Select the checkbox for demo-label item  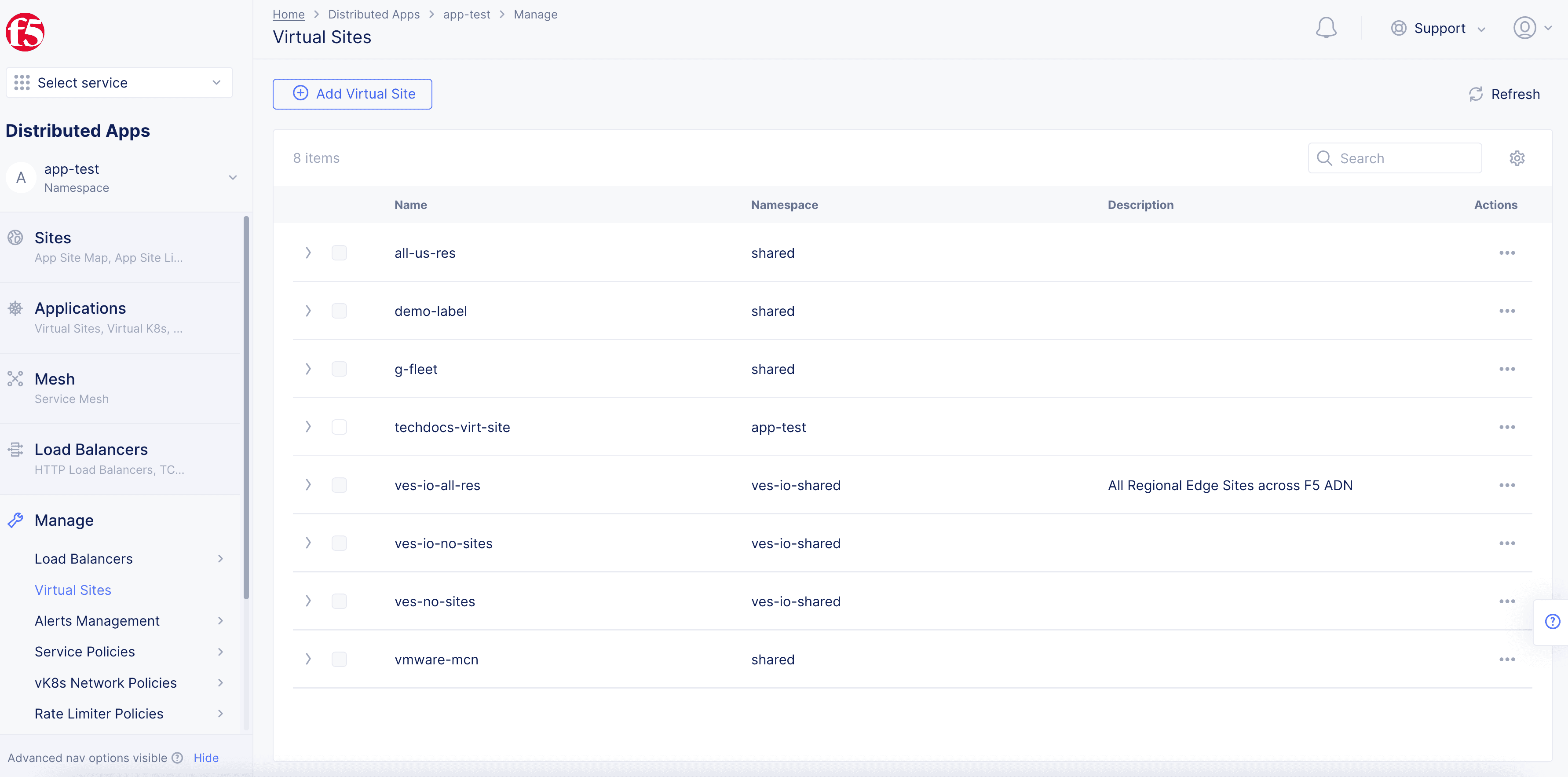(x=339, y=311)
